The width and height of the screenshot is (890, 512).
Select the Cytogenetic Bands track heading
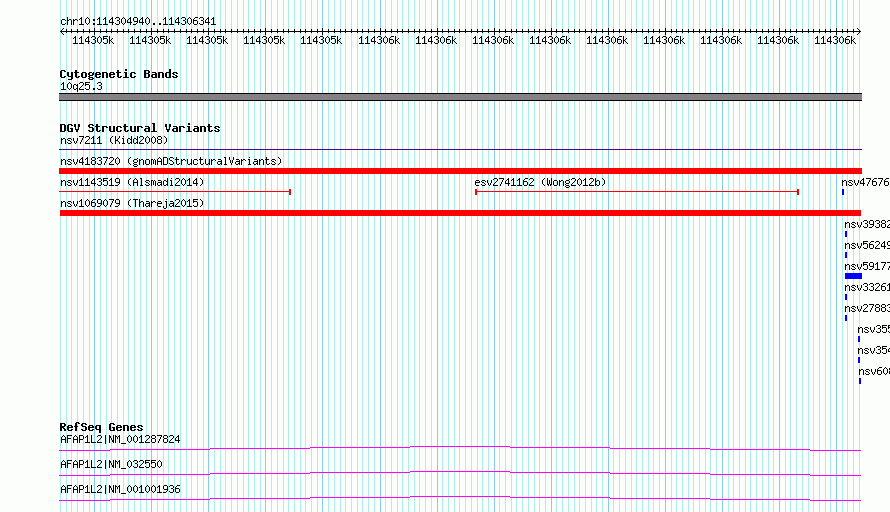119,74
